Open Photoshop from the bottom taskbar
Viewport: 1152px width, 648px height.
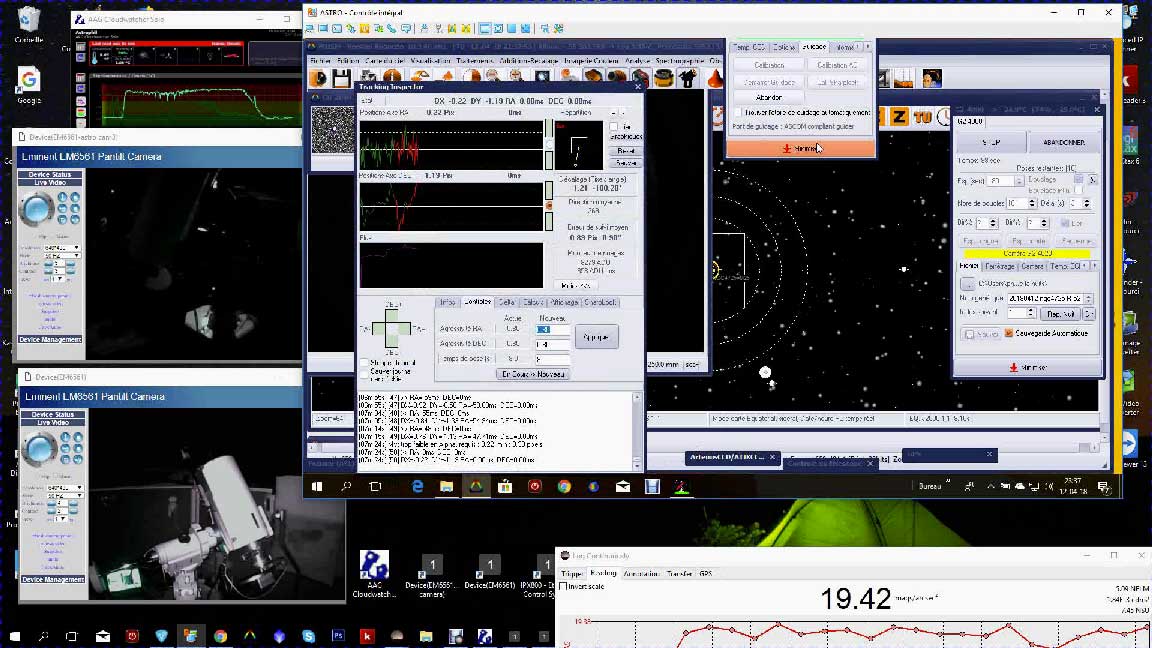coord(338,636)
